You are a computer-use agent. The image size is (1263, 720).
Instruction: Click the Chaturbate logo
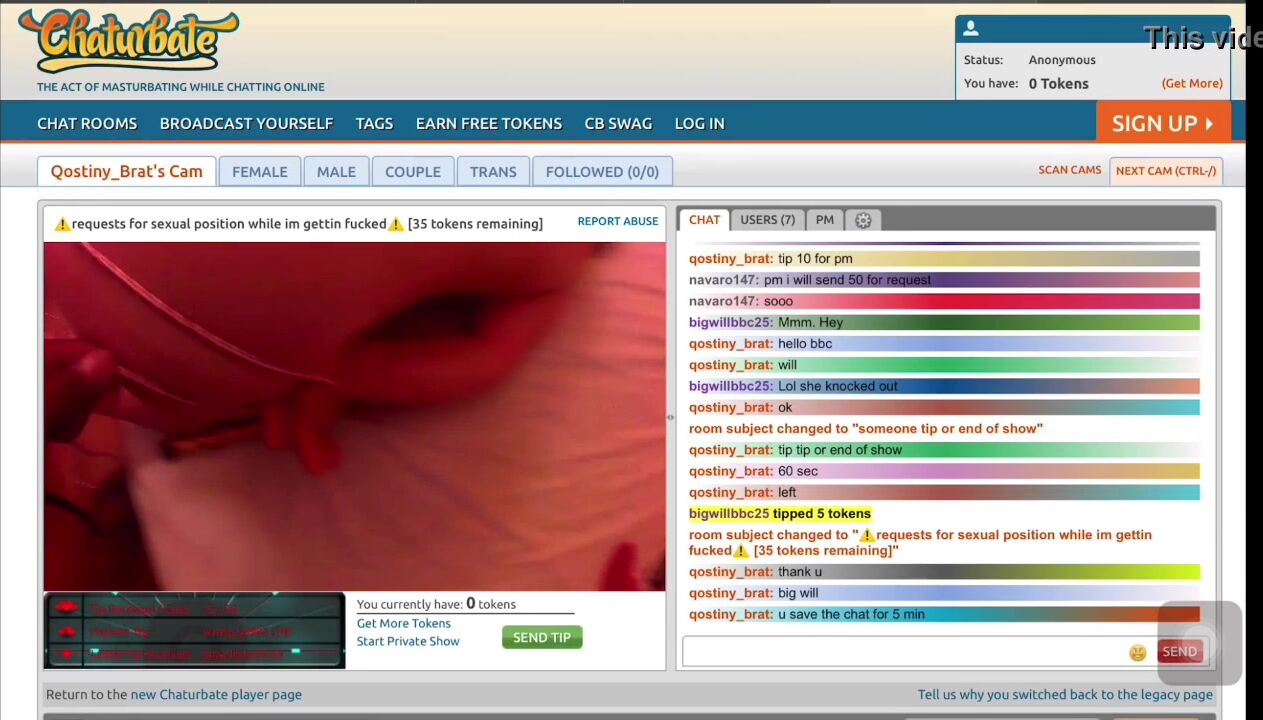129,40
